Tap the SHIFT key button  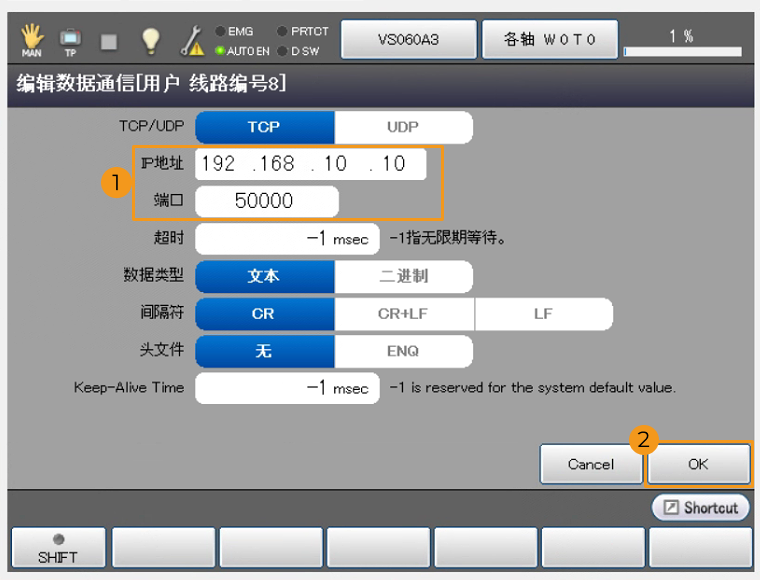(x=58, y=548)
